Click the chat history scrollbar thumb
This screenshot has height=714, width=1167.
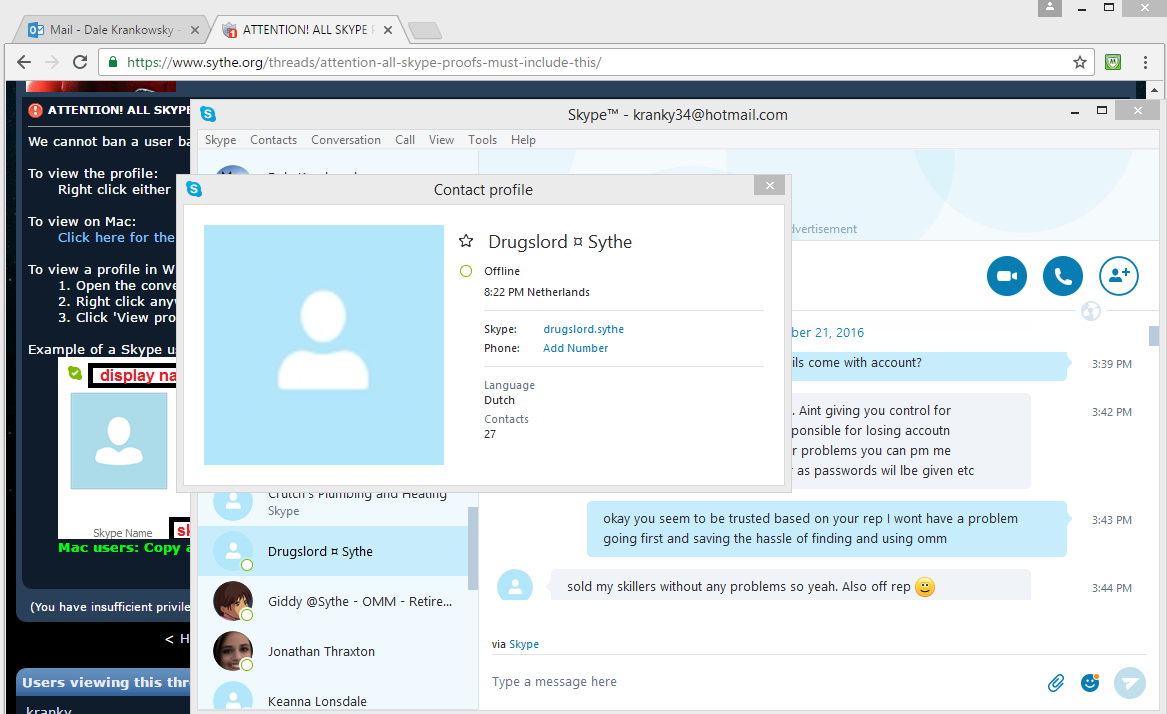[1154, 336]
